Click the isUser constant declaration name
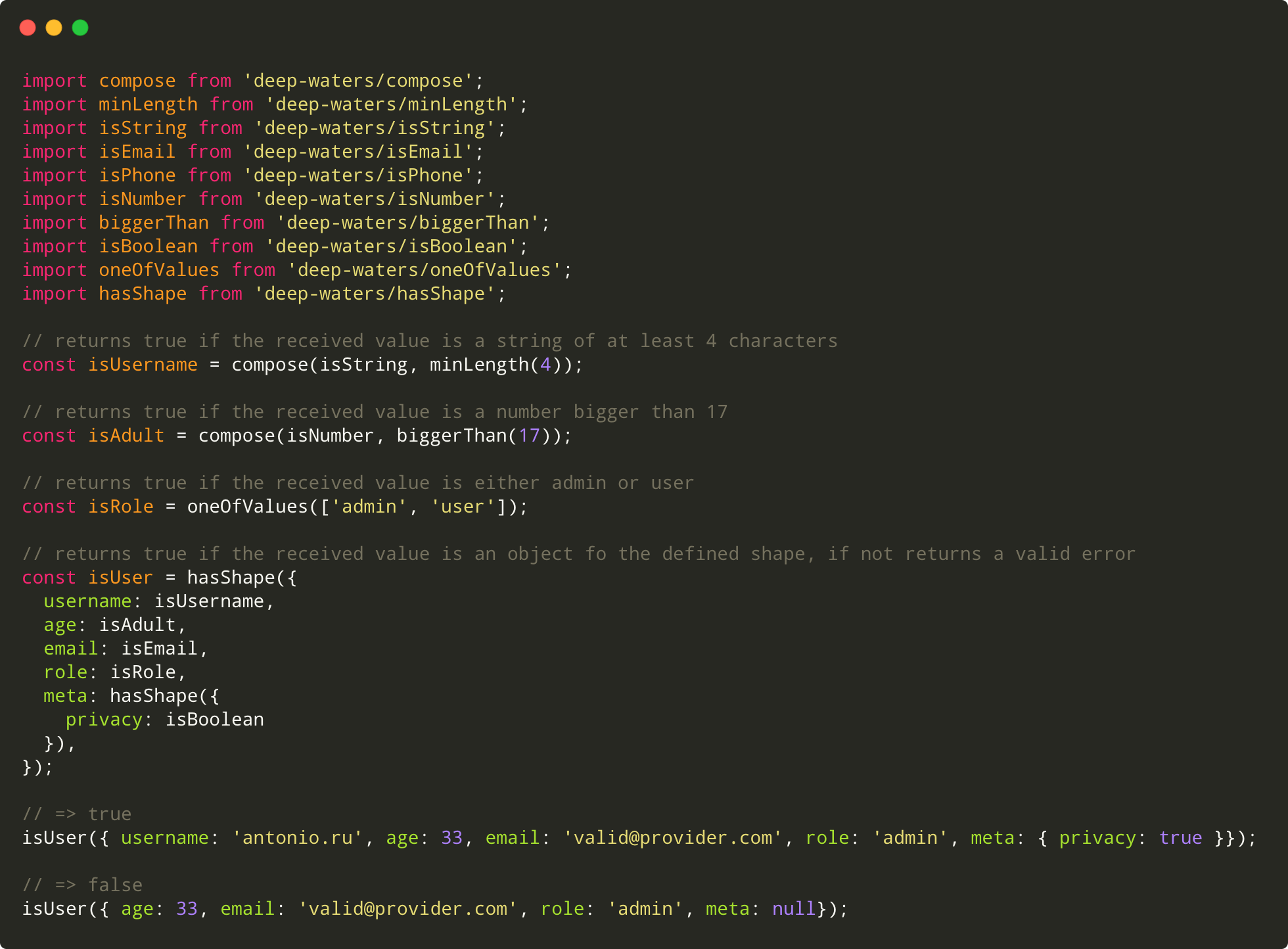This screenshot has height=949, width=1288. (x=120, y=578)
